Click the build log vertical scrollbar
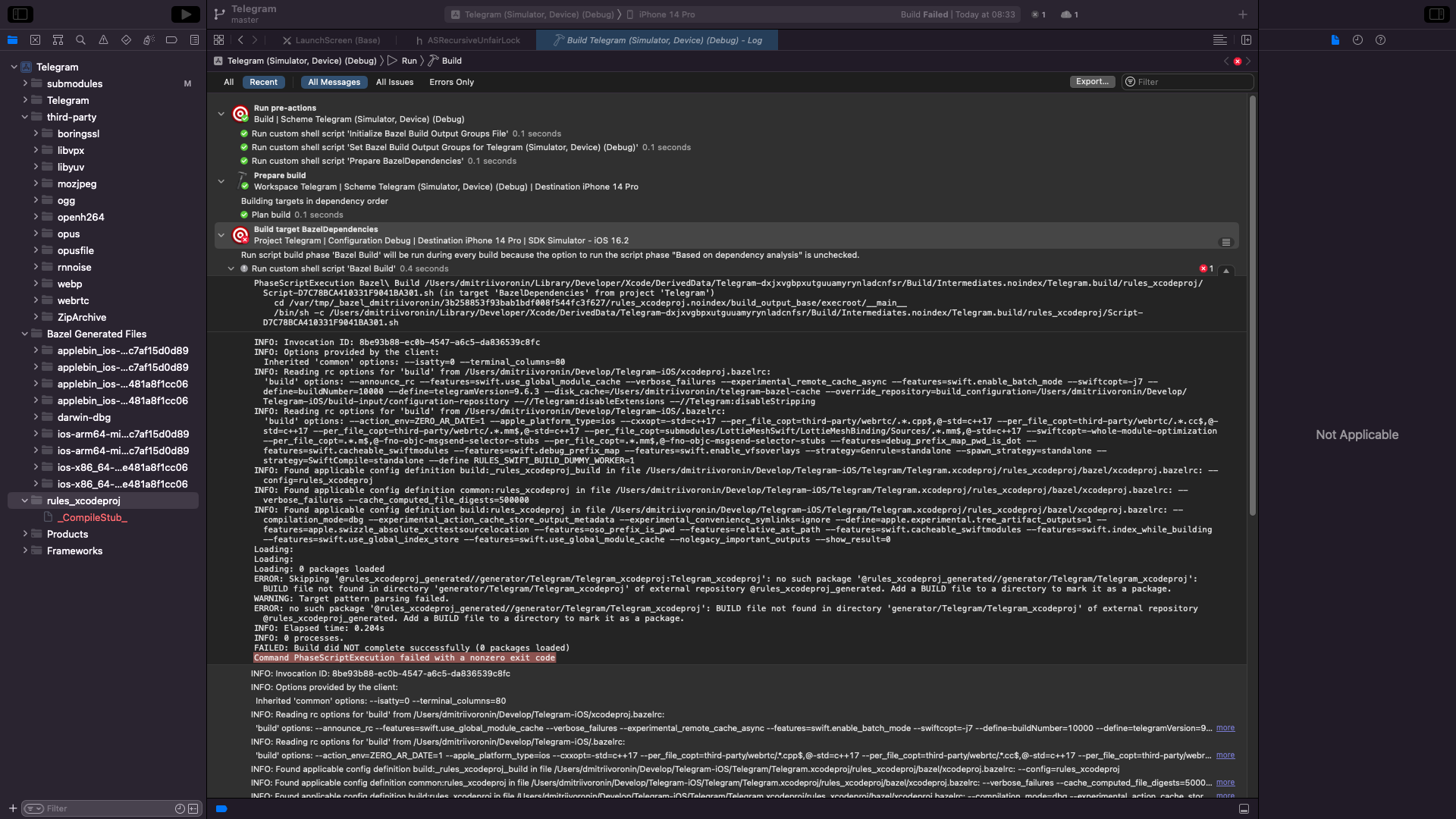The image size is (1456, 819). point(1252,303)
